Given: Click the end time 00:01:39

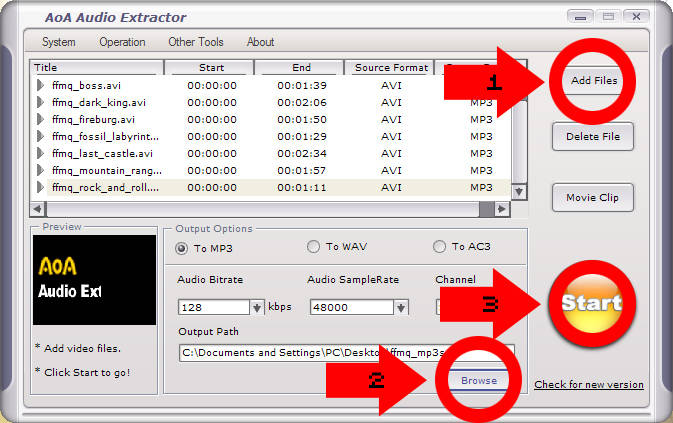Looking at the screenshot, I should [302, 86].
